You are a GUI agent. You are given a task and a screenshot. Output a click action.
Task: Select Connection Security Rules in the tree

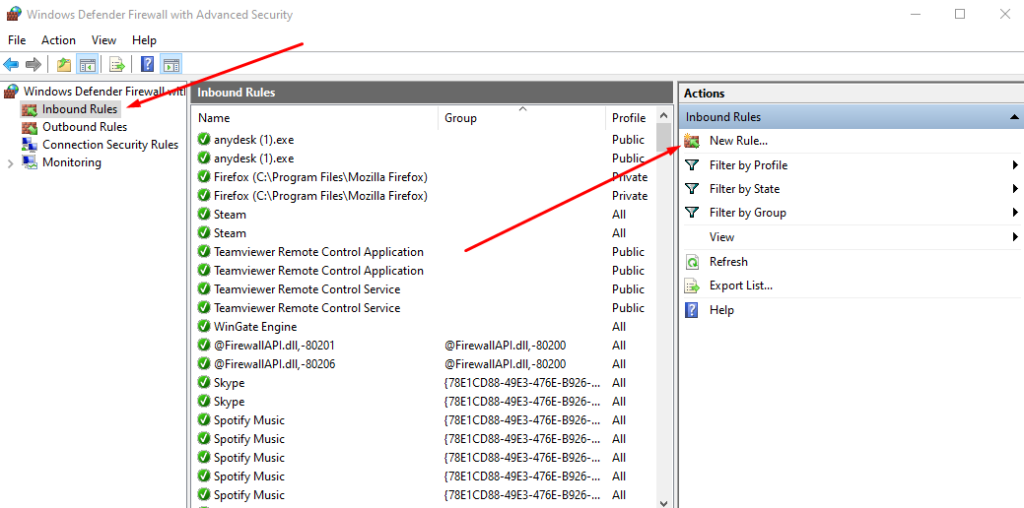110,145
